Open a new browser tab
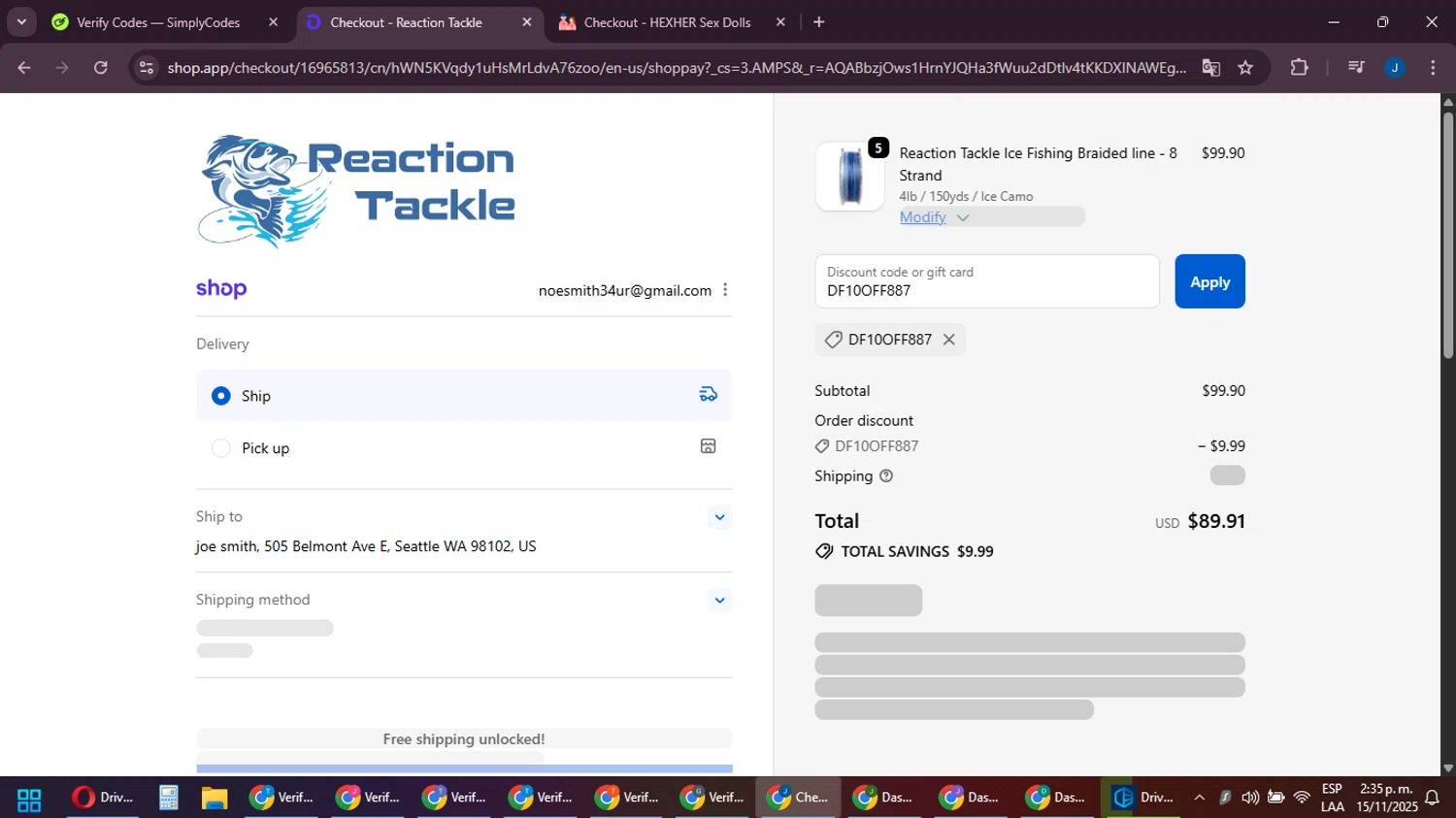This screenshot has width=1456, height=818. 819,22
